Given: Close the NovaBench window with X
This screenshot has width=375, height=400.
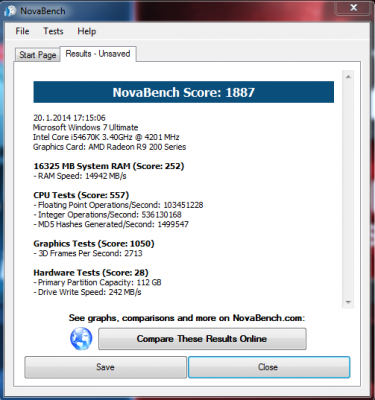Looking at the screenshot, I should coord(354,7).
